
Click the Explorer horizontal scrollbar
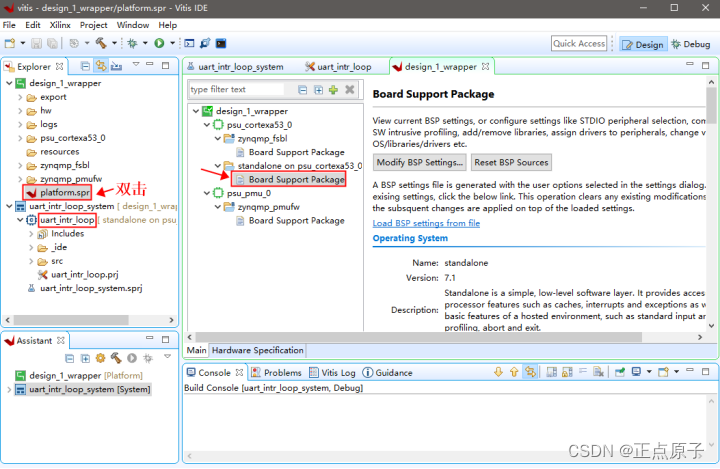[71, 320]
